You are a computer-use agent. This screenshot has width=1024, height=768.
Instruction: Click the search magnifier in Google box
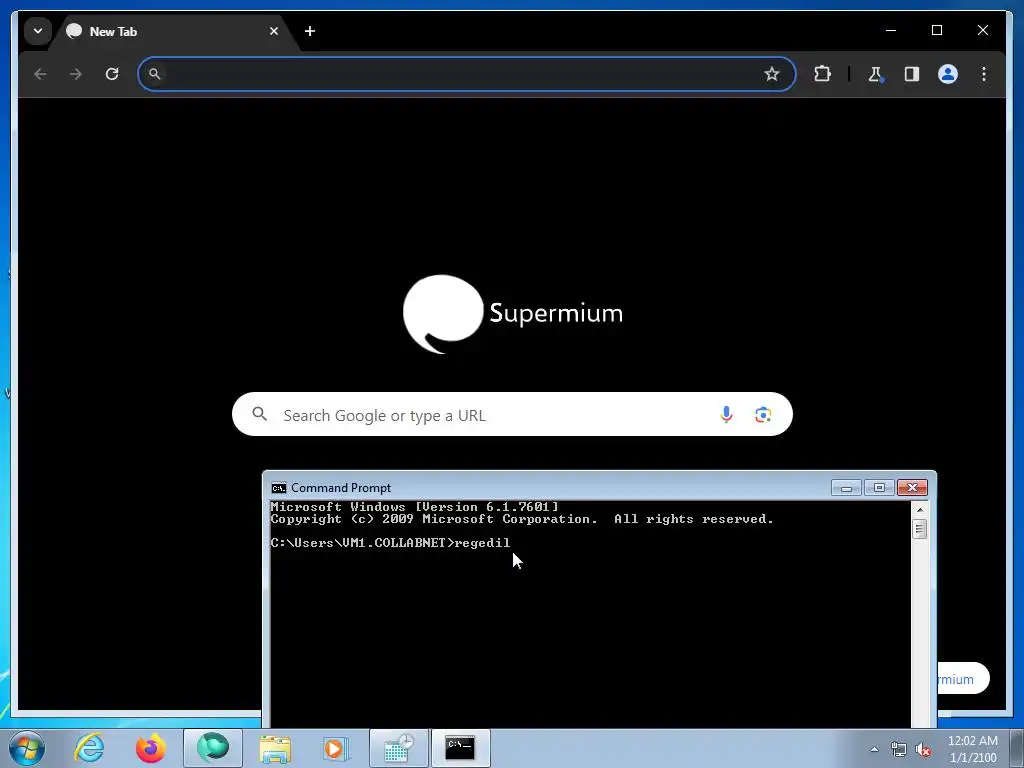[260, 414]
